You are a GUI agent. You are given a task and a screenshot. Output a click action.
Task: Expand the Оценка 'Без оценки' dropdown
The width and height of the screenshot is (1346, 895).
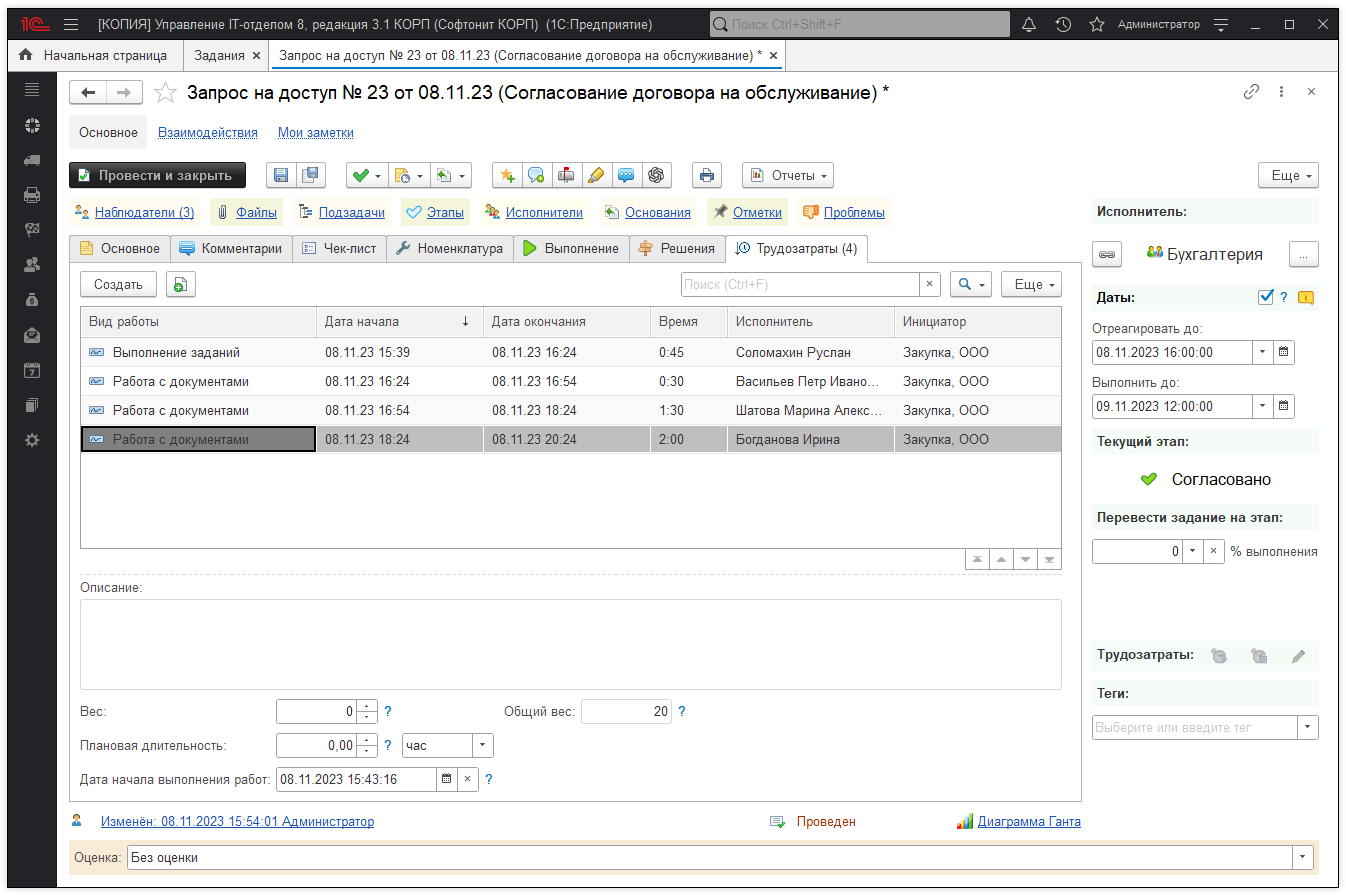pyautogui.click(x=1302, y=857)
